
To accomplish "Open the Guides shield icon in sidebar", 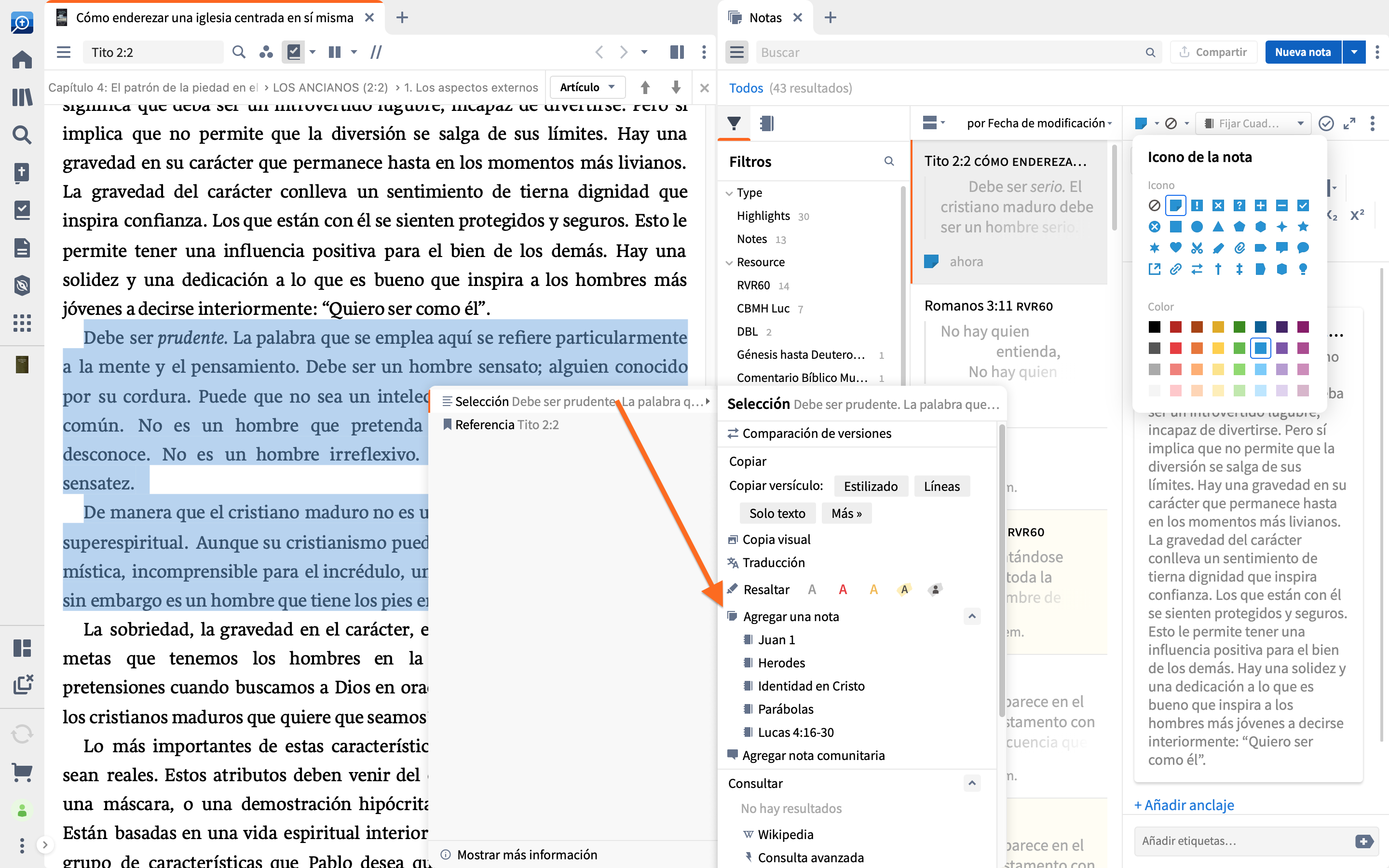I will click(x=22, y=285).
